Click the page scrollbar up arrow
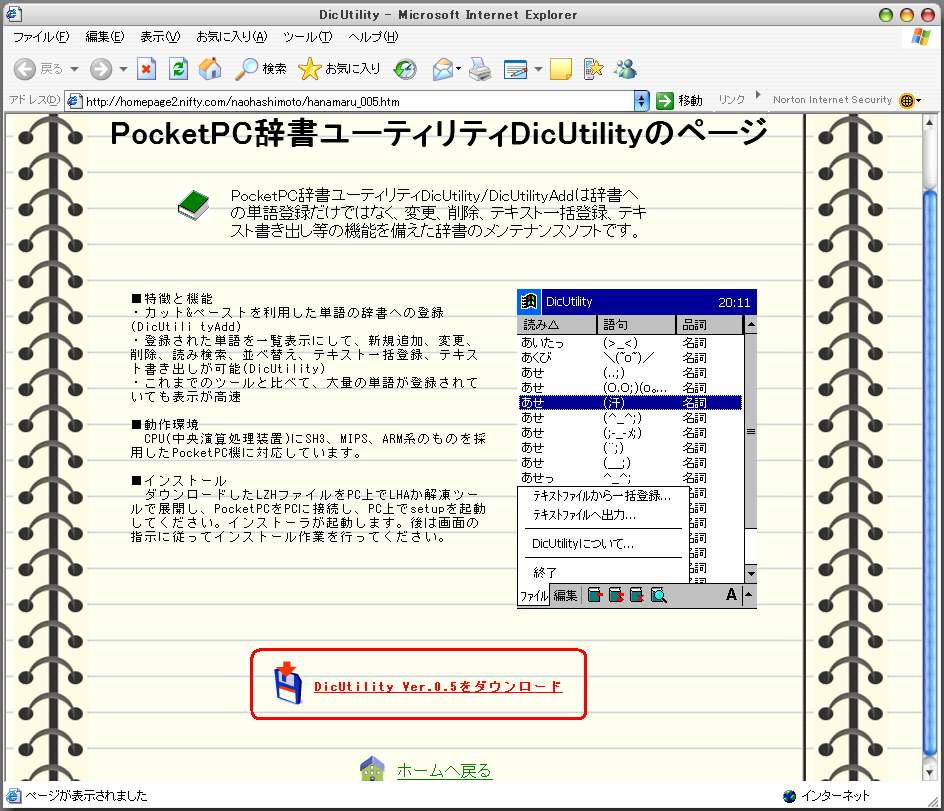The height and width of the screenshot is (811, 944). 930,123
